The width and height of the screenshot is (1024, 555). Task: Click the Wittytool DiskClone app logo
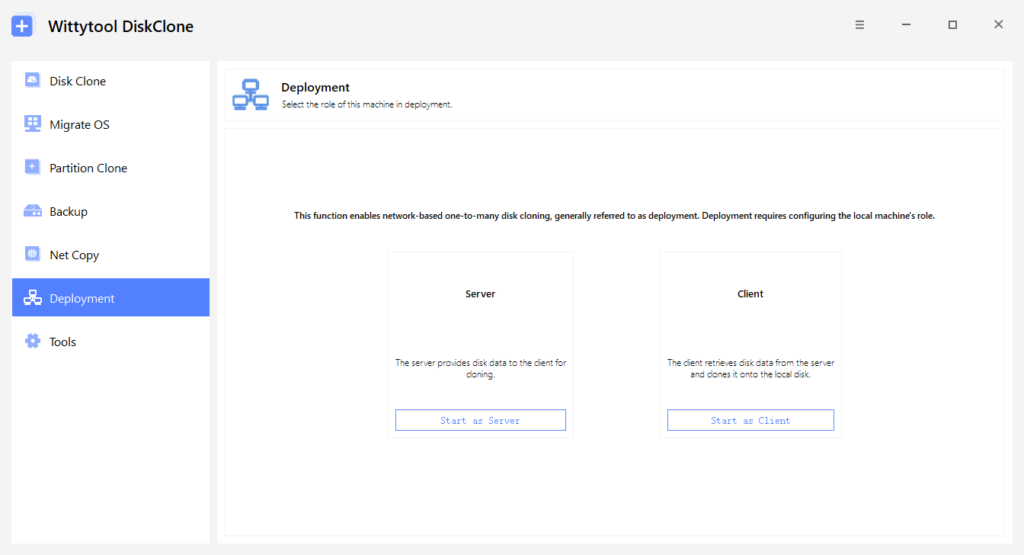[x=22, y=26]
